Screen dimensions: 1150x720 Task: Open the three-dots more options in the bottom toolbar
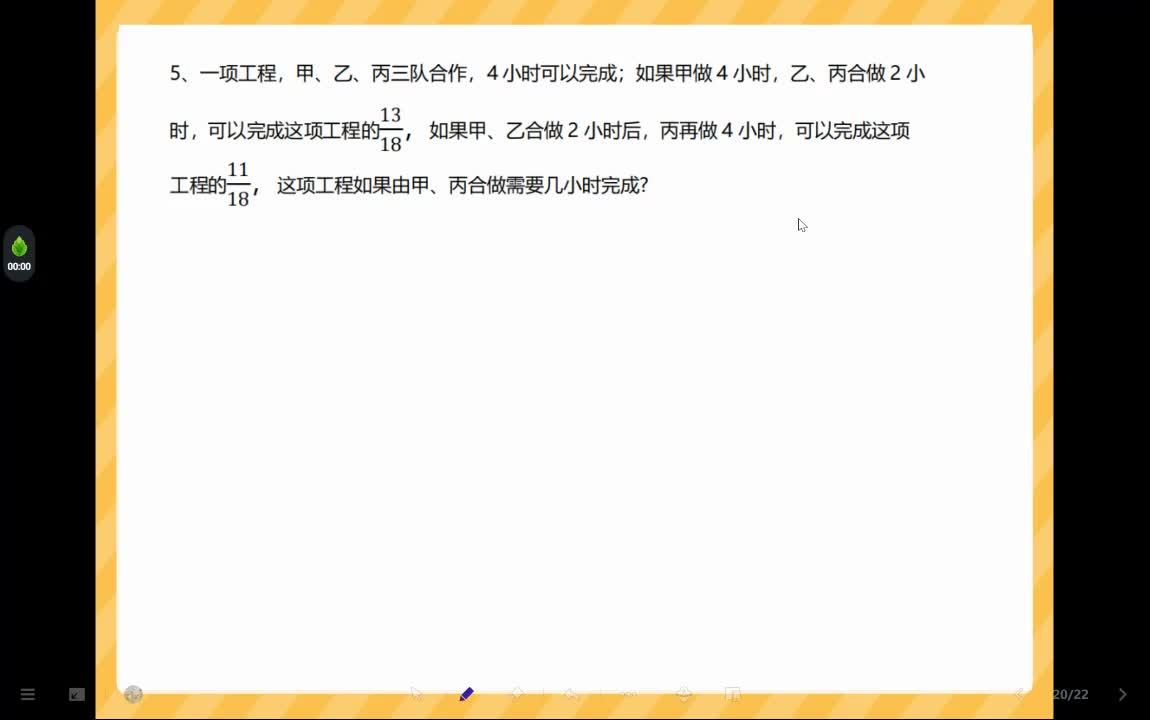click(x=629, y=694)
